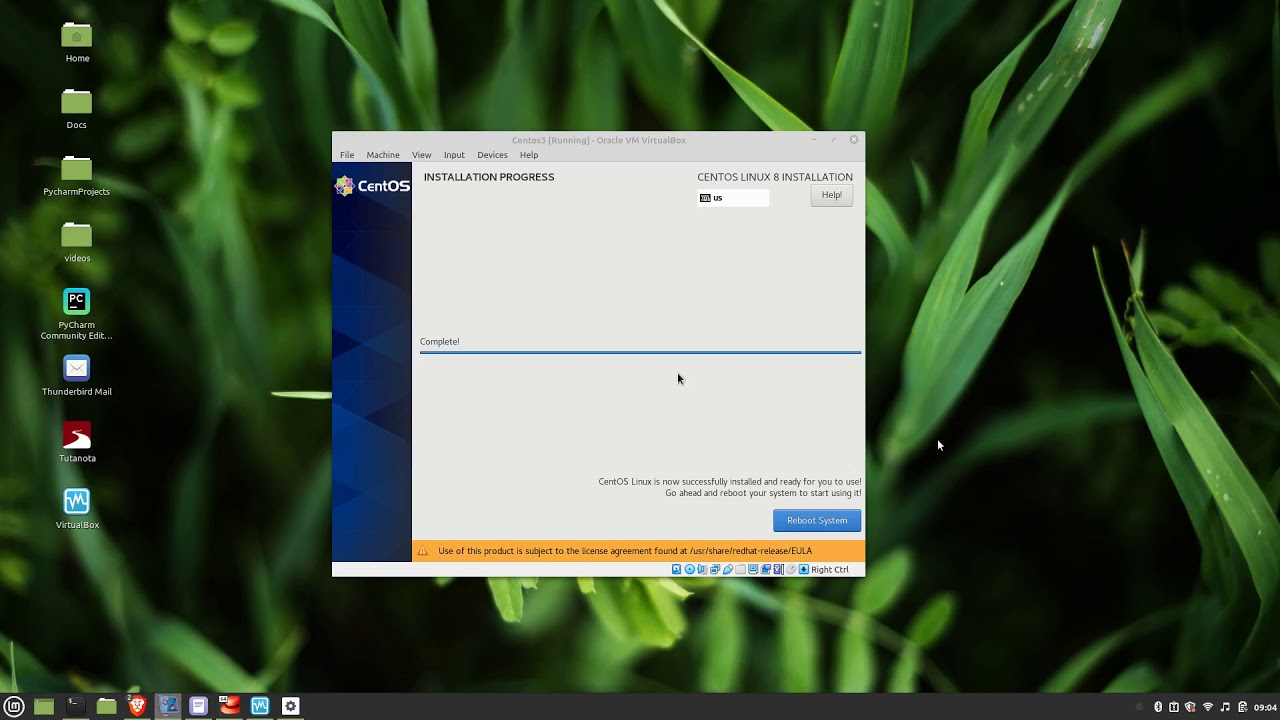Click the installation progress bar

click(640, 352)
